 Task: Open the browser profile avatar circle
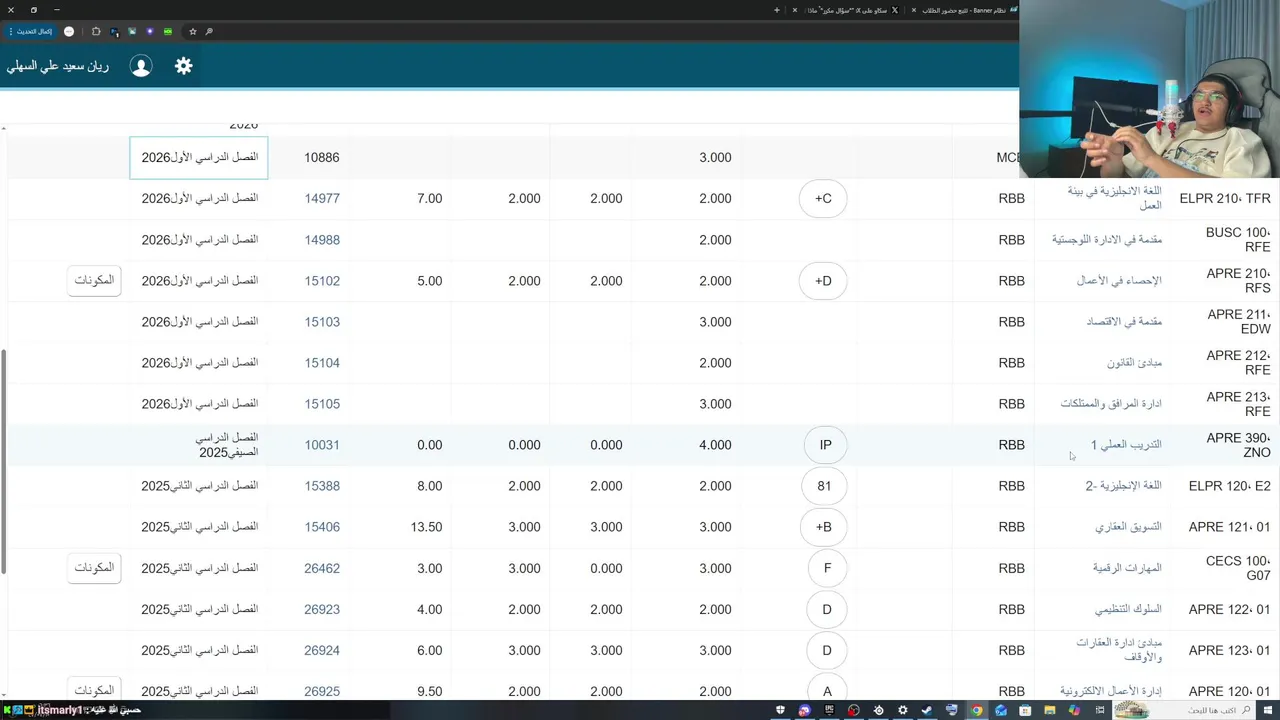click(69, 31)
